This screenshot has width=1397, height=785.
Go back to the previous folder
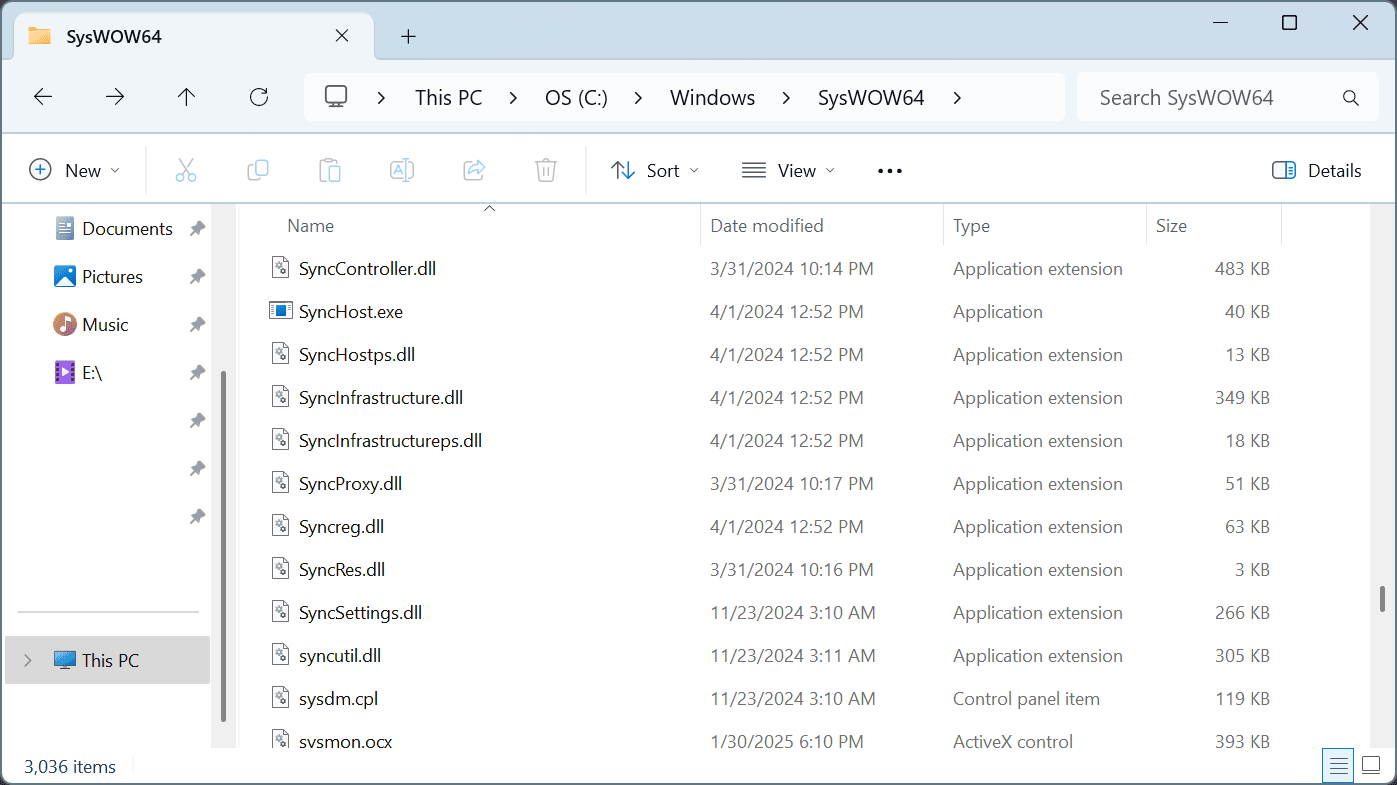[43, 97]
